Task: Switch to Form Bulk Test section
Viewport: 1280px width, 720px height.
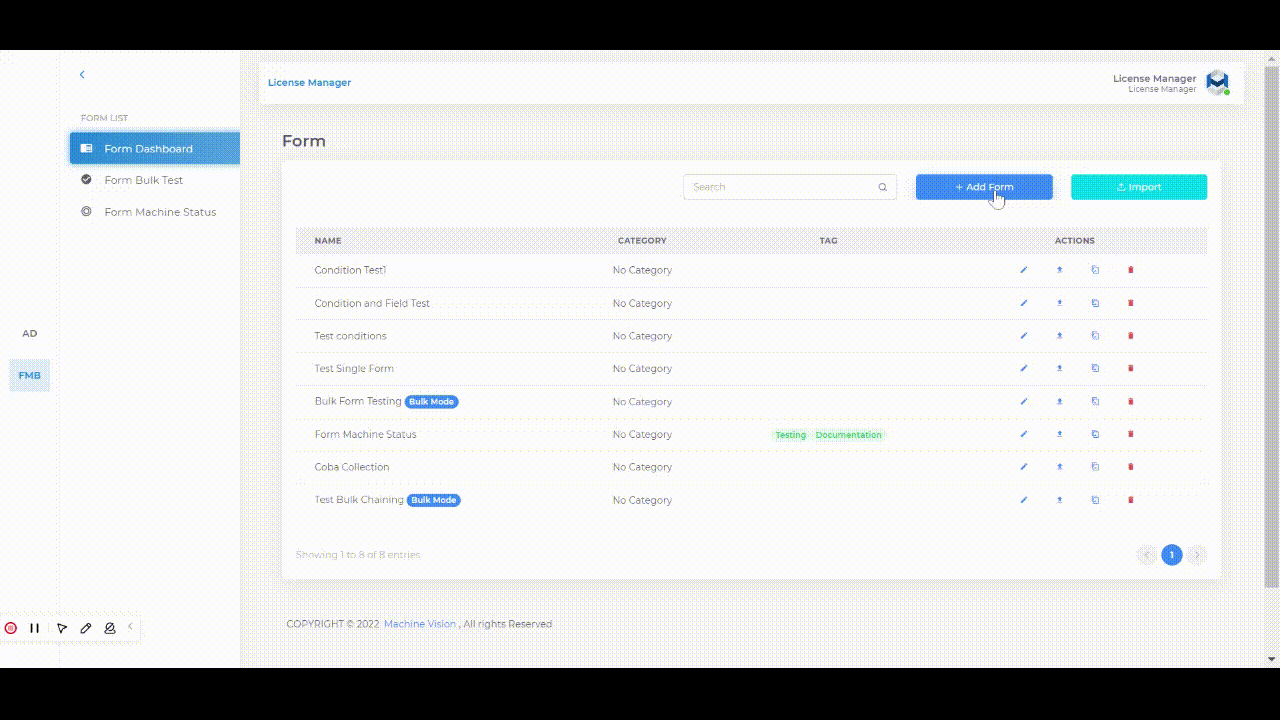Action: coord(145,179)
